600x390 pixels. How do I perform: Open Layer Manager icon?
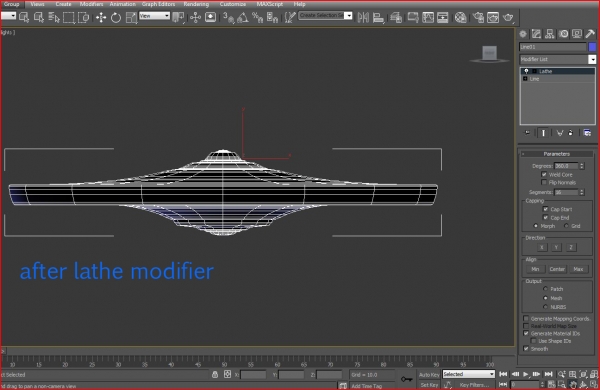tap(396, 17)
